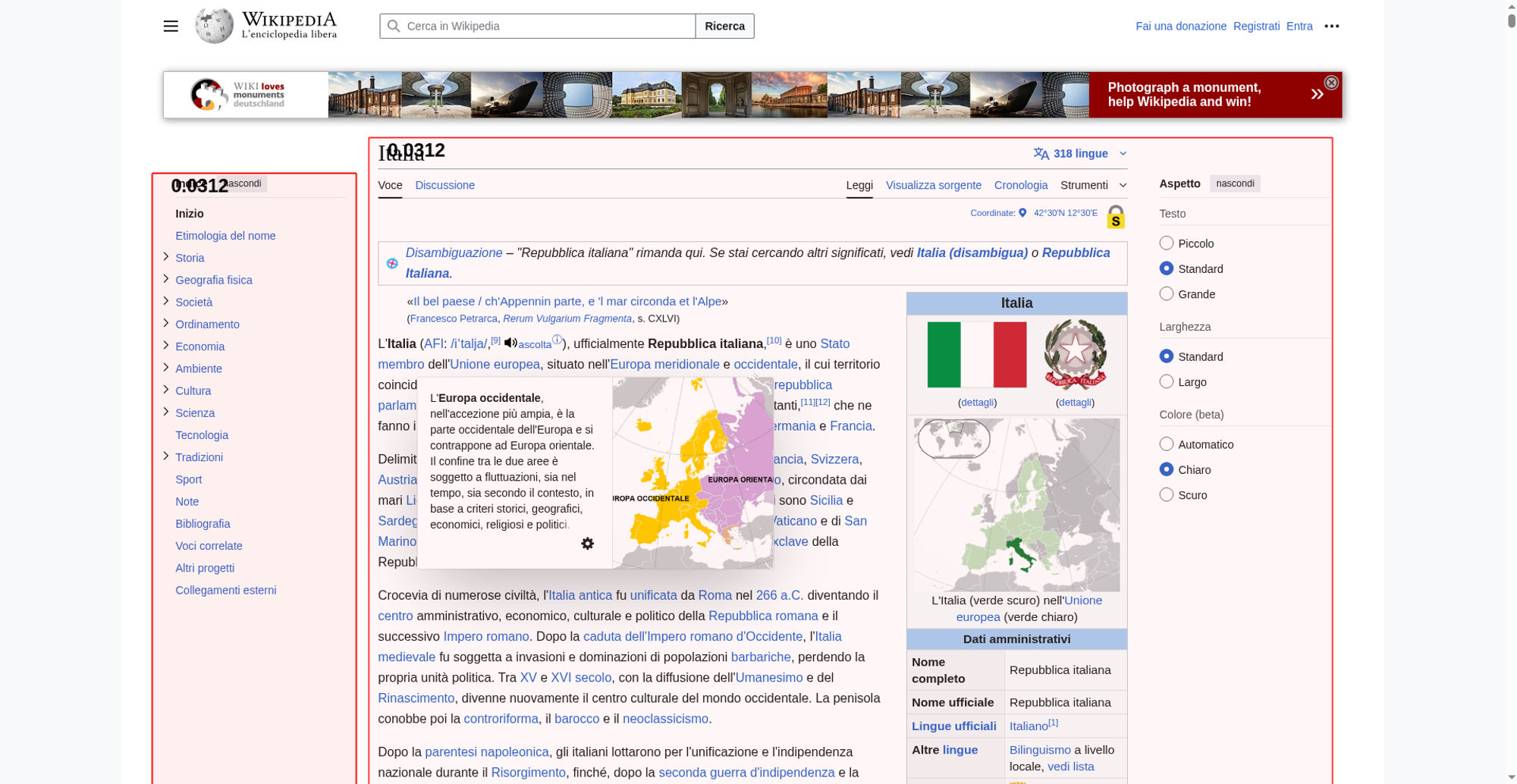Expand the Scienza section
1517x784 pixels.
[165, 412]
